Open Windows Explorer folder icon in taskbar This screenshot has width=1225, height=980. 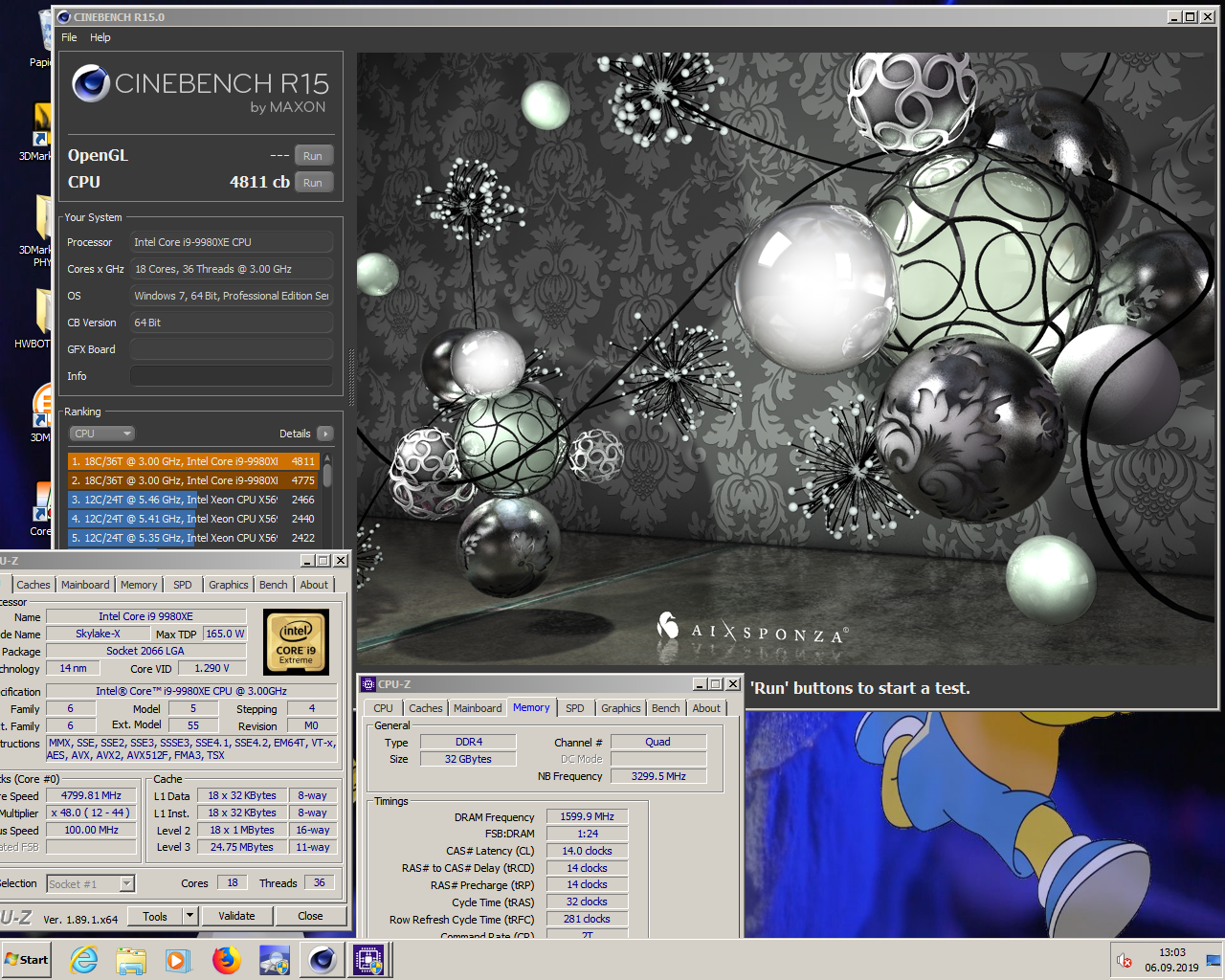point(131,960)
